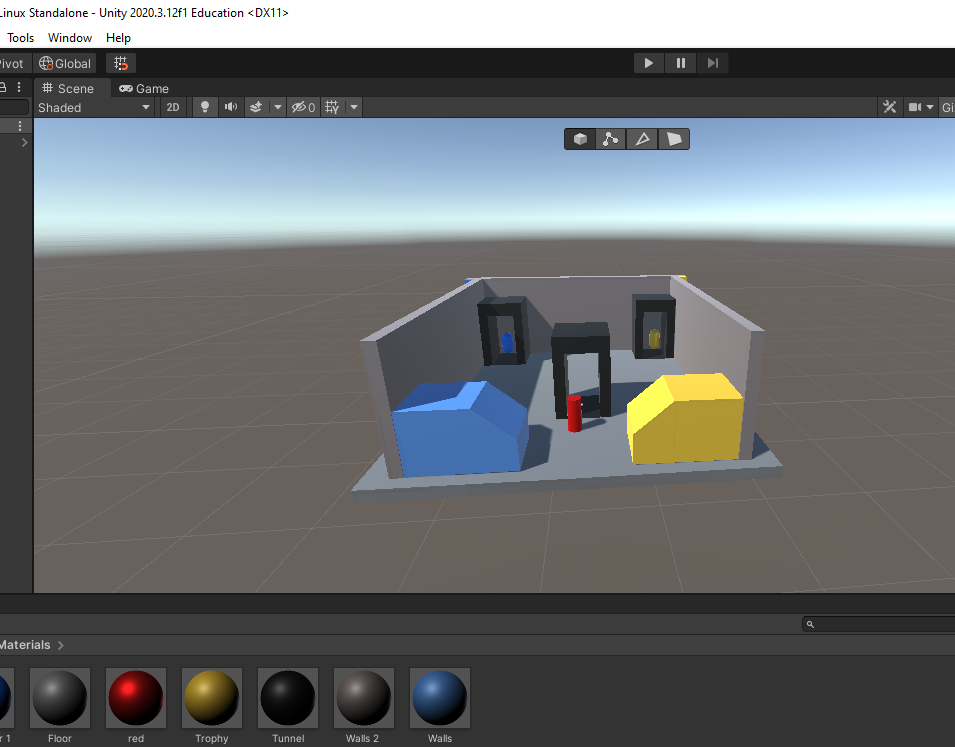Toggle the left panel lock icon
This screenshot has width=955, height=747.
click(x=3, y=87)
